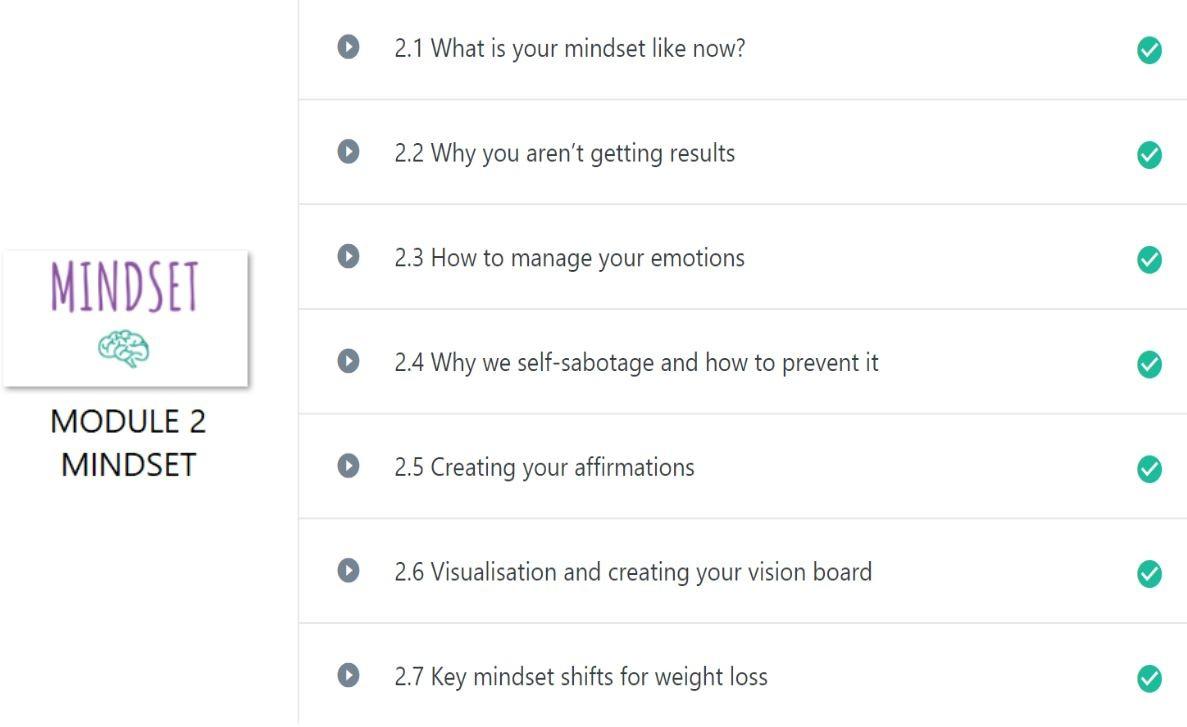Viewport: 1187px width, 727px height.
Task: Open 'Why you aren't getting results' lesson
Action: point(564,153)
